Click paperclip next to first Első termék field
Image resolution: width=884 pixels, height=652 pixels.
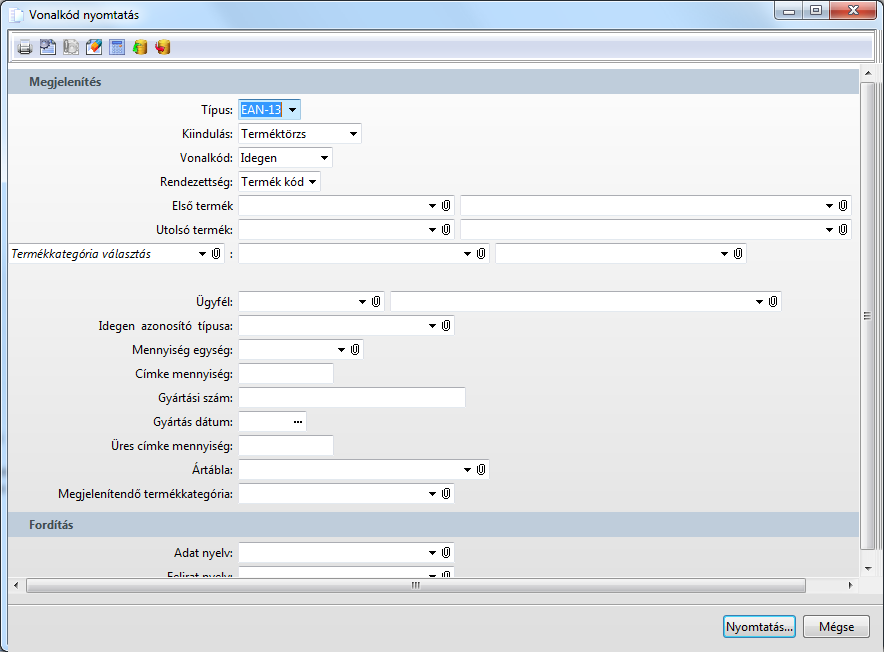(x=446, y=206)
